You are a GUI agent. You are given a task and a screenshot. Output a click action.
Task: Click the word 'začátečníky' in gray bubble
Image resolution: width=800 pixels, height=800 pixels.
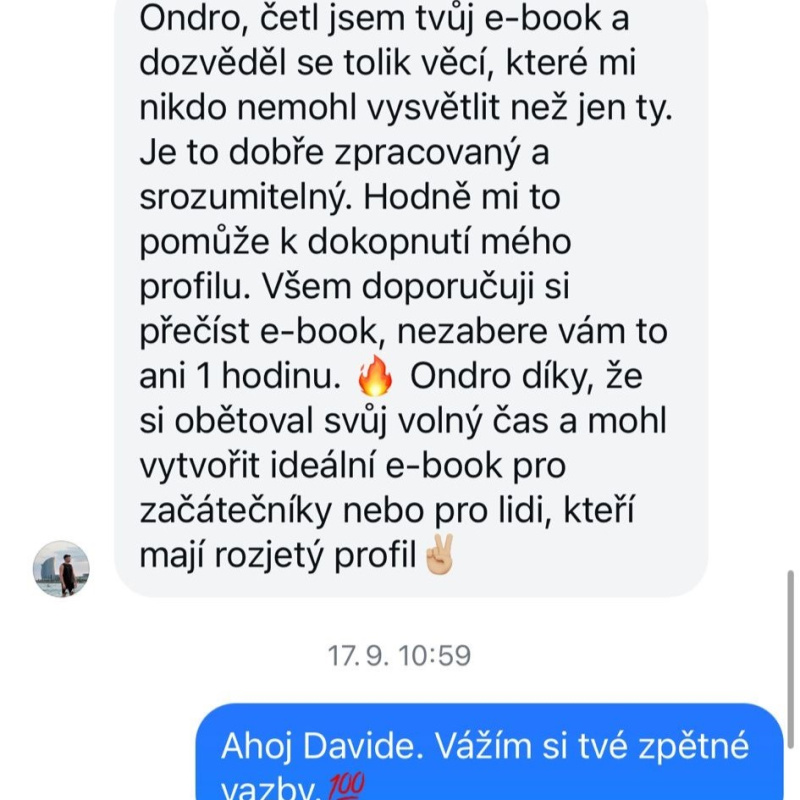pos(236,510)
